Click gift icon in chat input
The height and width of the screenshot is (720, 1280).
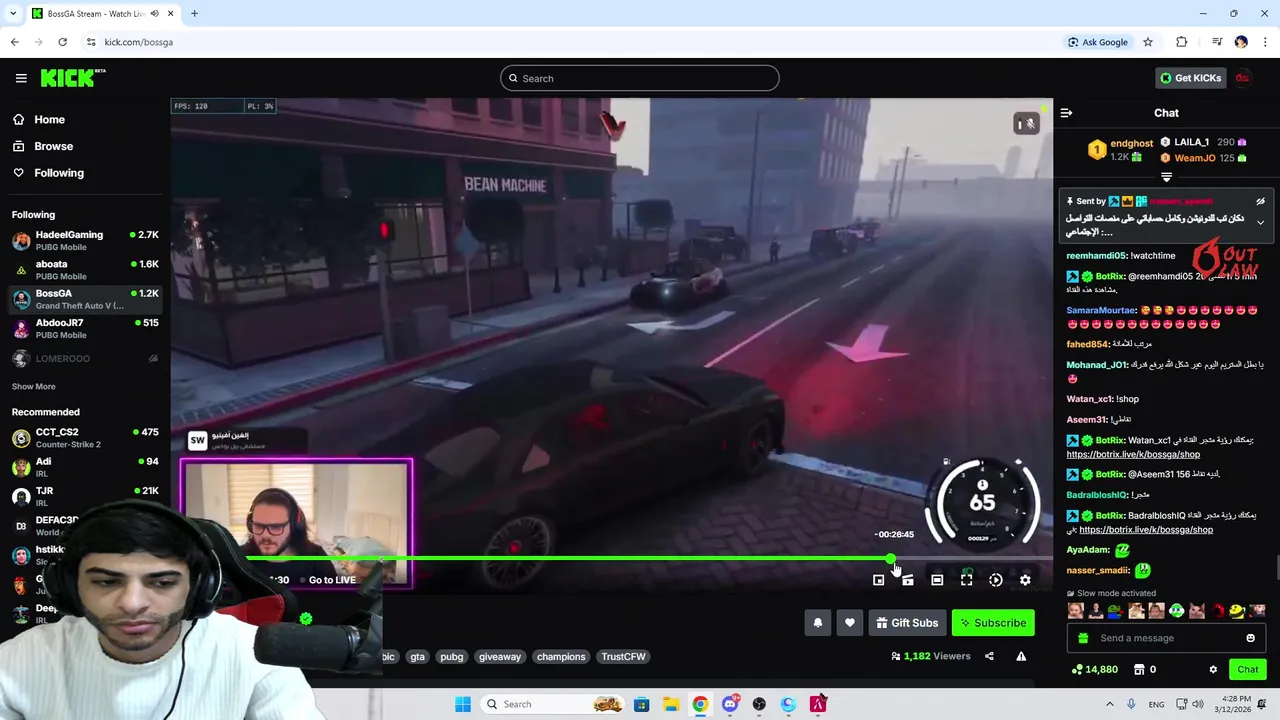click(x=1082, y=638)
